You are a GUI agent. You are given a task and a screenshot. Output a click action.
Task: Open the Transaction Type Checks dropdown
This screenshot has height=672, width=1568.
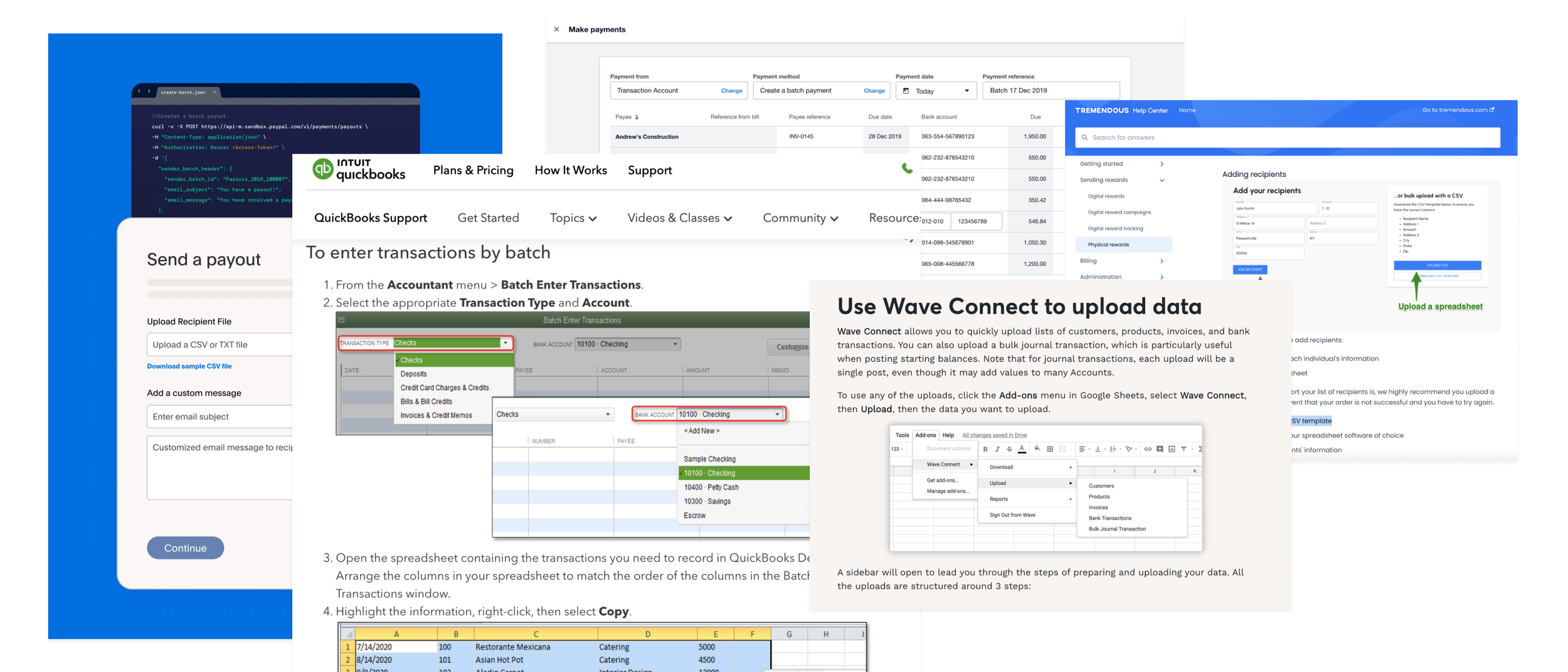tap(506, 343)
